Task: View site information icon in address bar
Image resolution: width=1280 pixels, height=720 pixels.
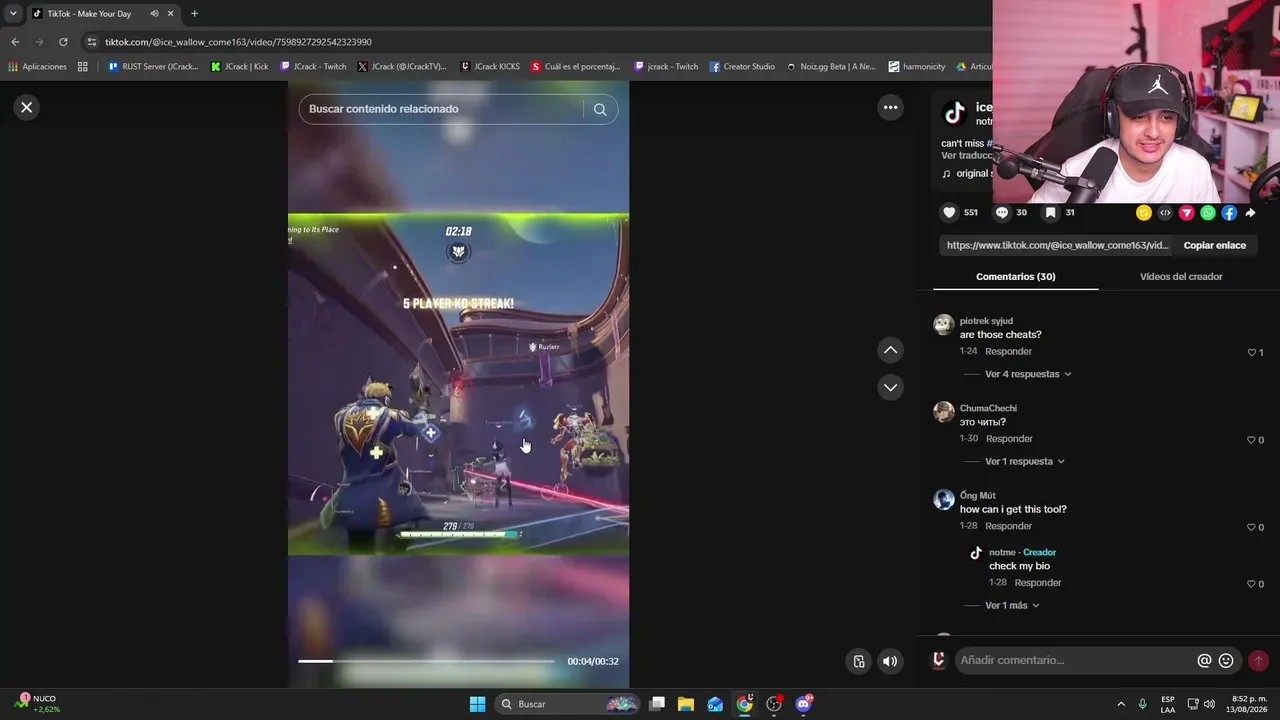Action: tap(92, 42)
